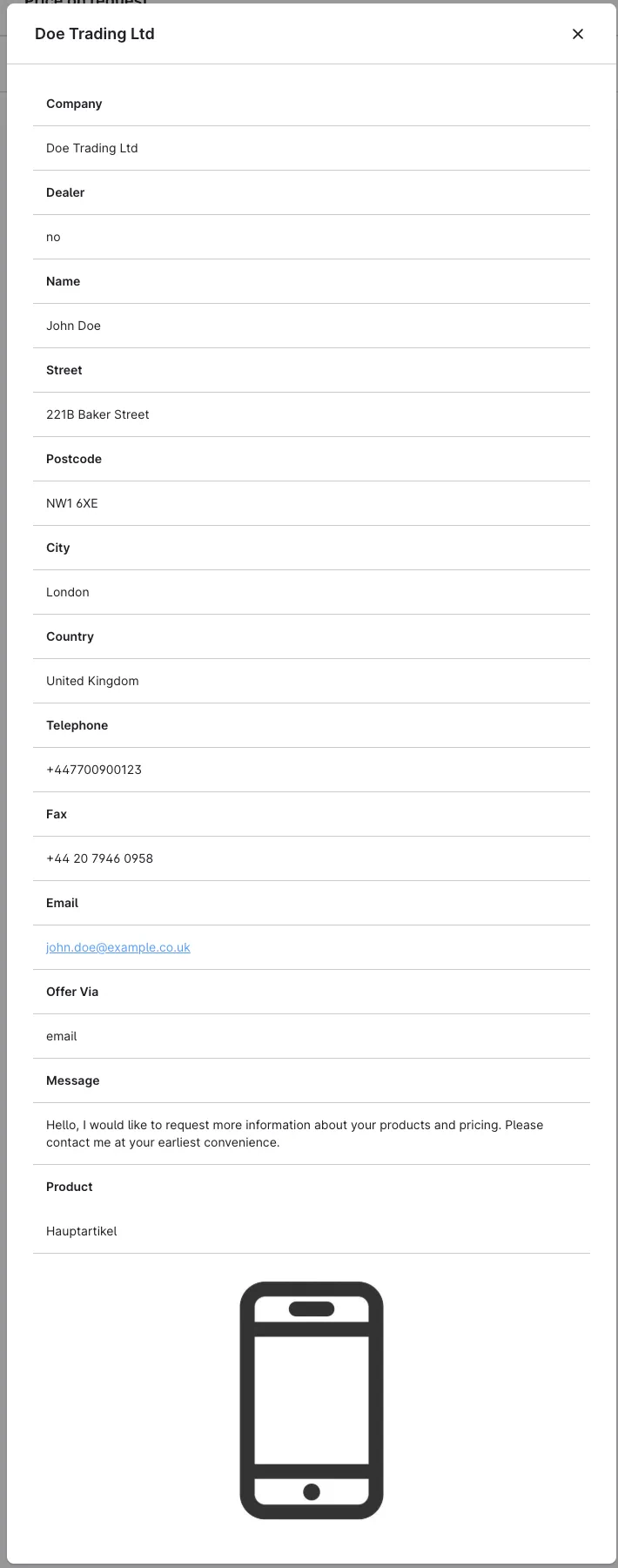Click the Doe Trading Ltd dialog title

point(95,34)
